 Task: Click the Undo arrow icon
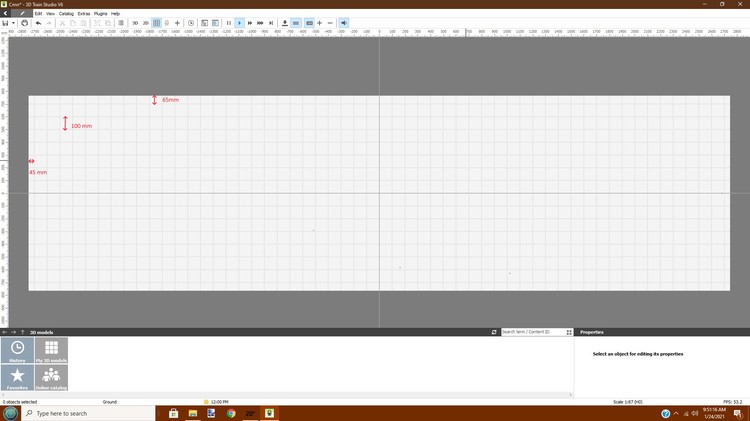(x=38, y=23)
